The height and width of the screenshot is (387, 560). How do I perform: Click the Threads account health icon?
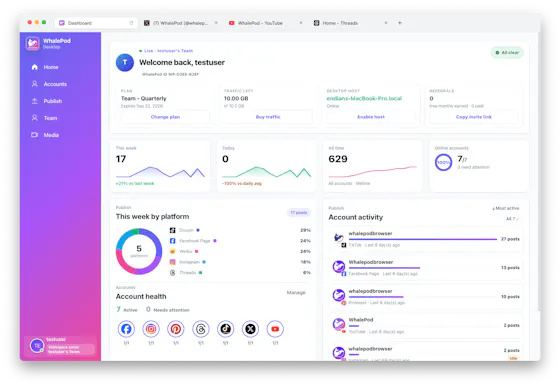pyautogui.click(x=201, y=329)
